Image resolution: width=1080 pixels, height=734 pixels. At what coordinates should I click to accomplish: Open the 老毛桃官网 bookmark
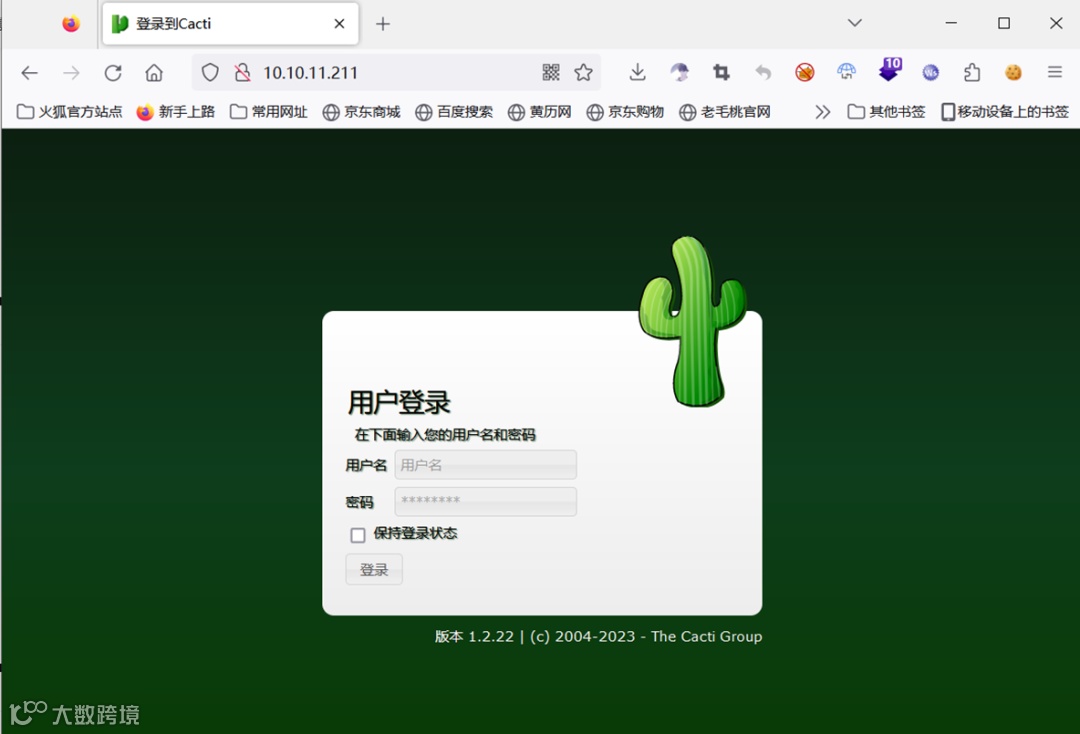pos(725,112)
